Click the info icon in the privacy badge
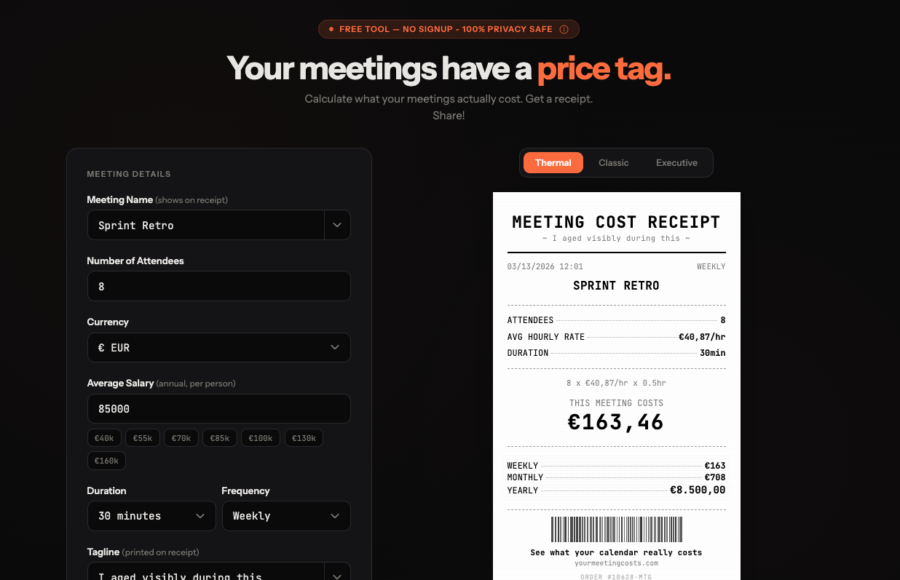Viewport: 900px width, 580px height. [x=564, y=30]
